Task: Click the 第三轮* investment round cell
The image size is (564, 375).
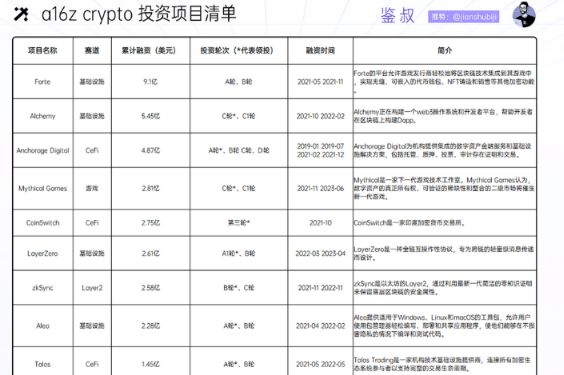Action: [239, 223]
